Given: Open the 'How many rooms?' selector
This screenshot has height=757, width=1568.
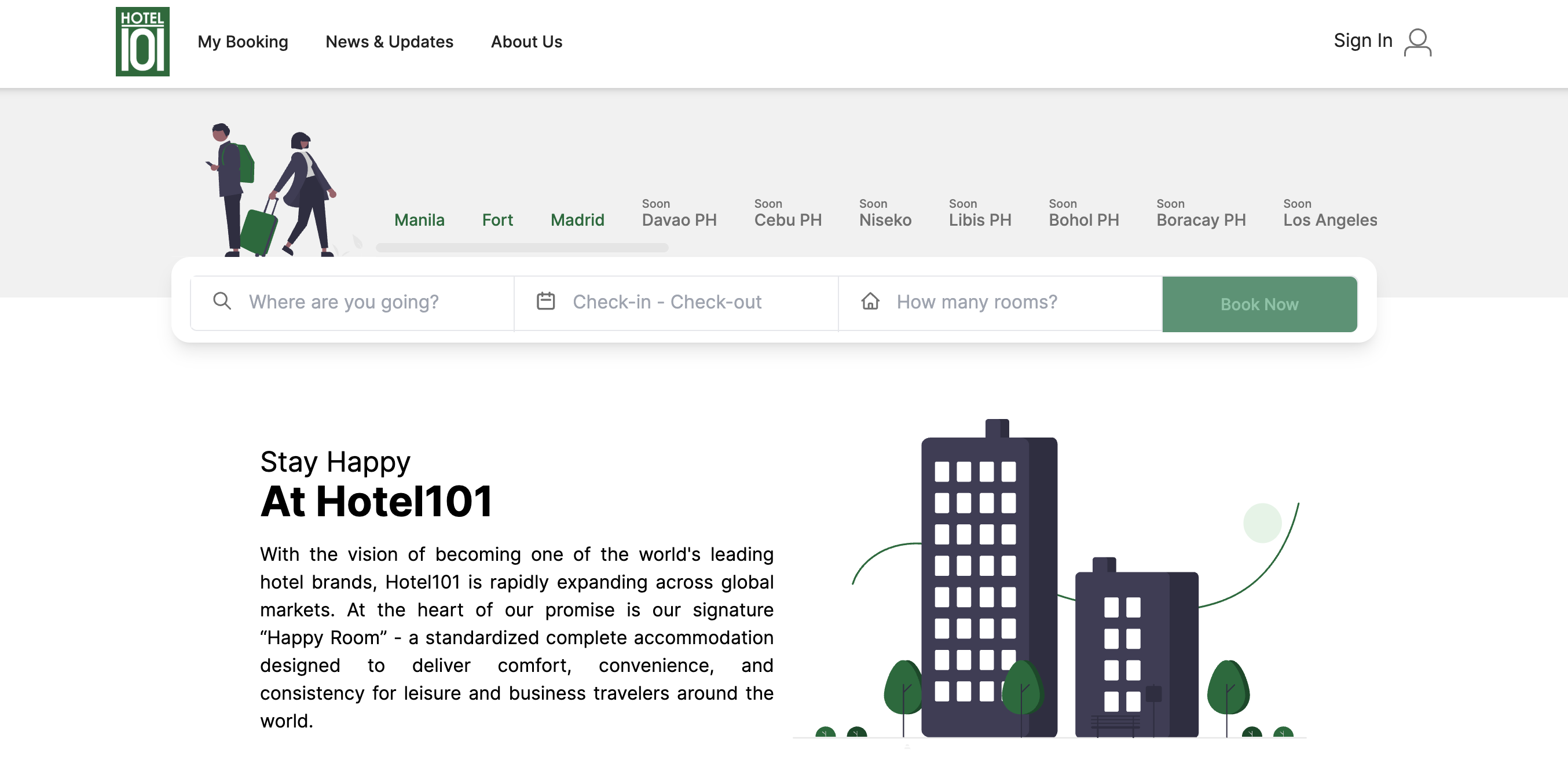Looking at the screenshot, I should coord(1000,303).
